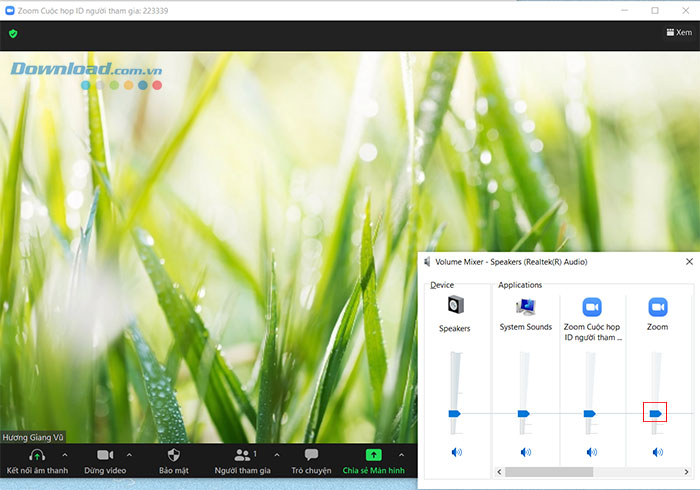Mute the Speakers device volume

point(456,452)
